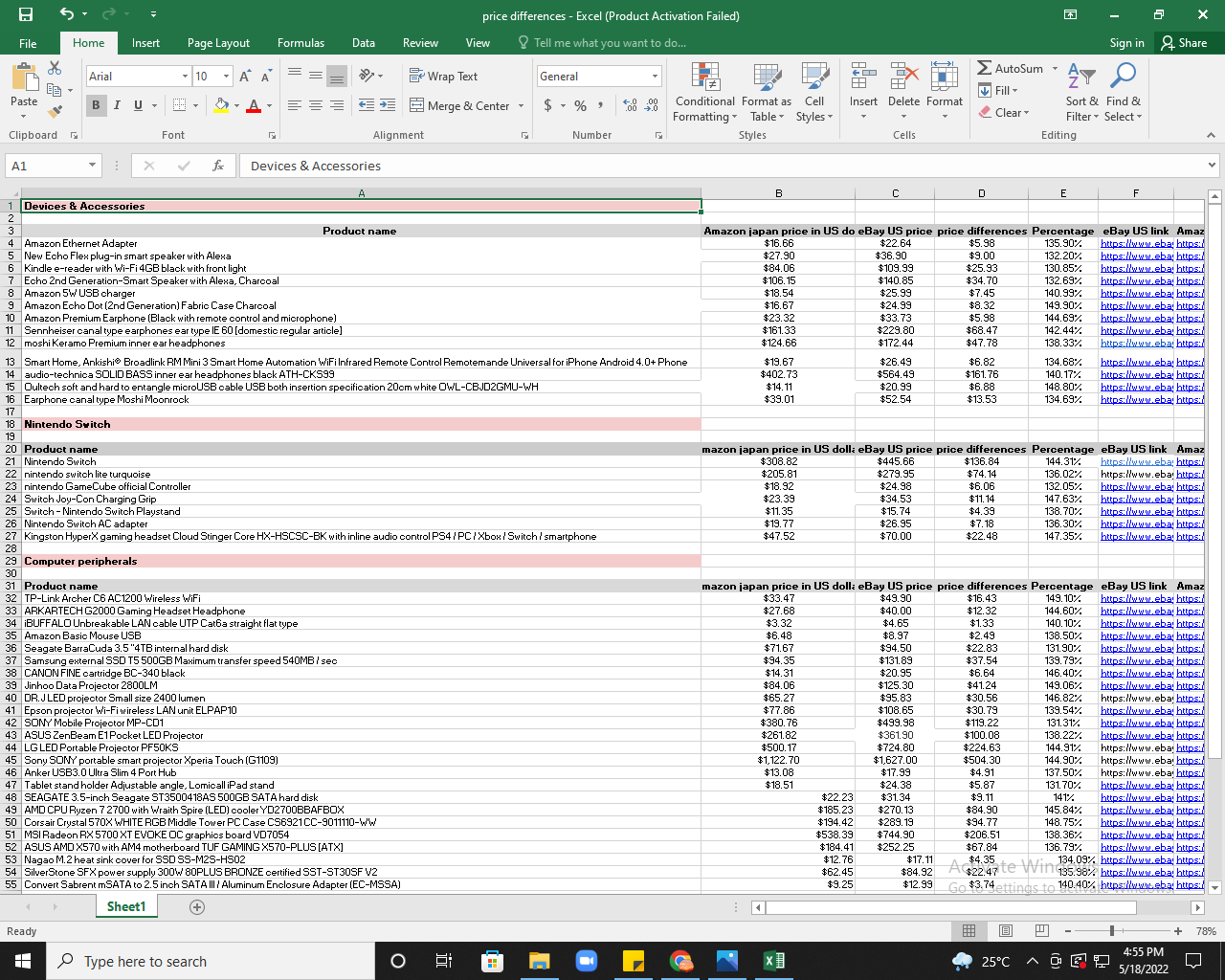Toggle Italic formatting
Image resolution: width=1225 pixels, height=980 pixels.
117,105
